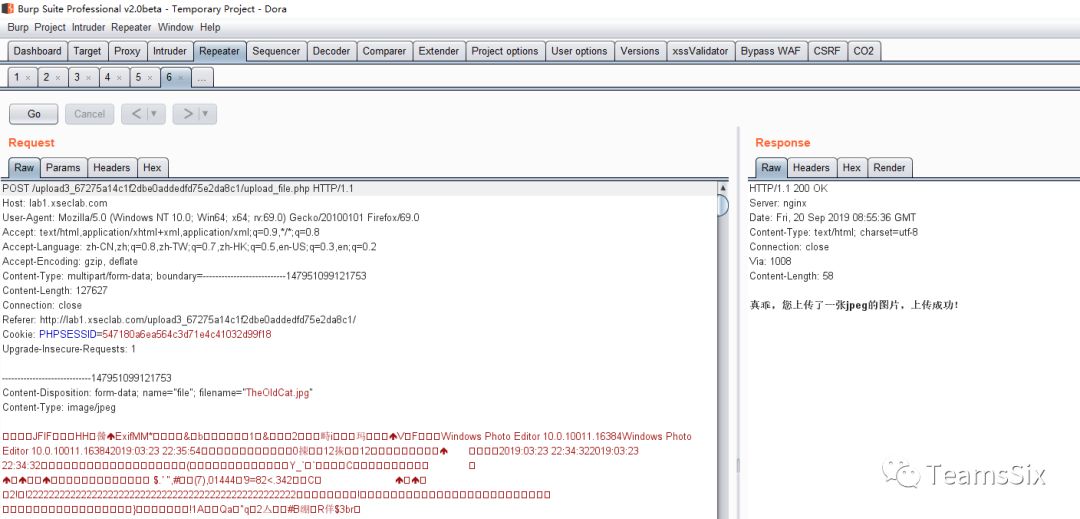Switch to the Sequencer tab
The image size is (1080, 519).
click(276, 51)
